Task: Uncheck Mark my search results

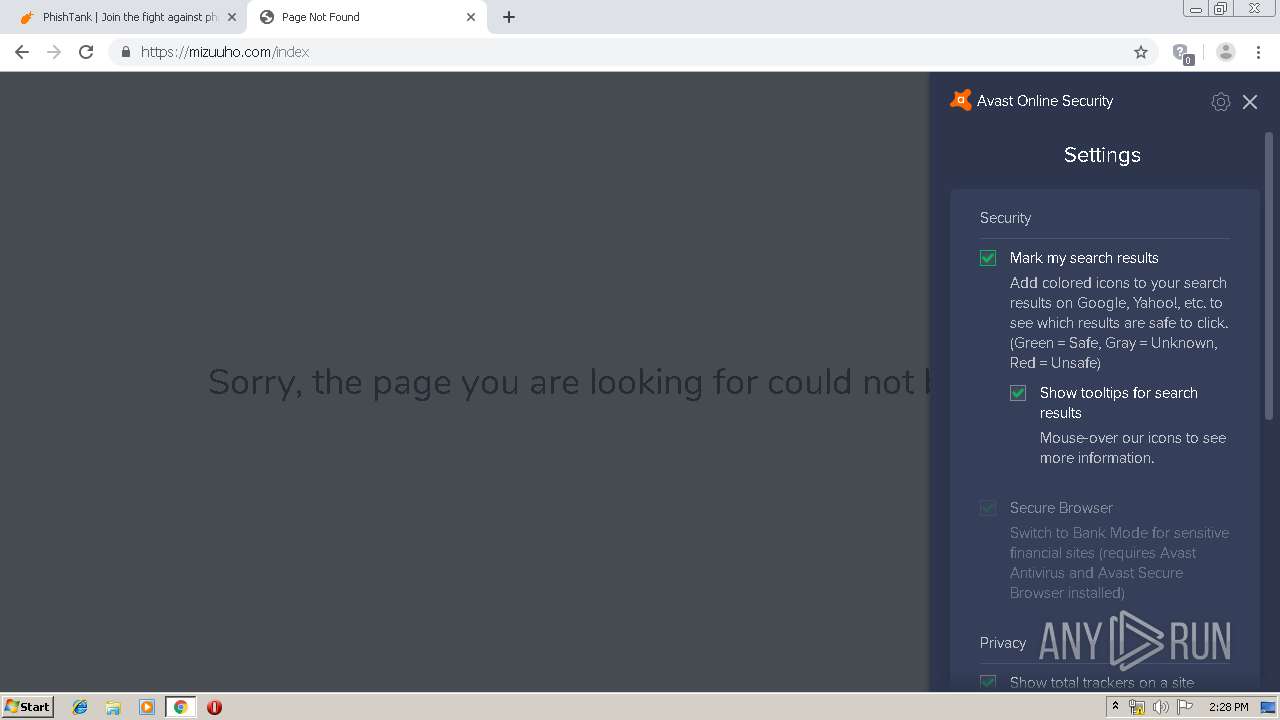Action: click(988, 258)
